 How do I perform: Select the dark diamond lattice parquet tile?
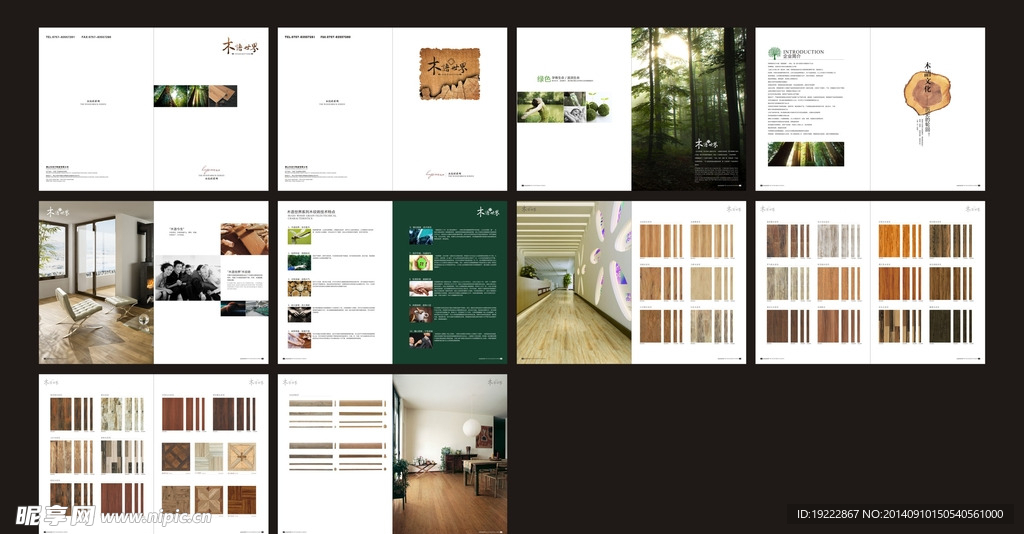pos(176,457)
